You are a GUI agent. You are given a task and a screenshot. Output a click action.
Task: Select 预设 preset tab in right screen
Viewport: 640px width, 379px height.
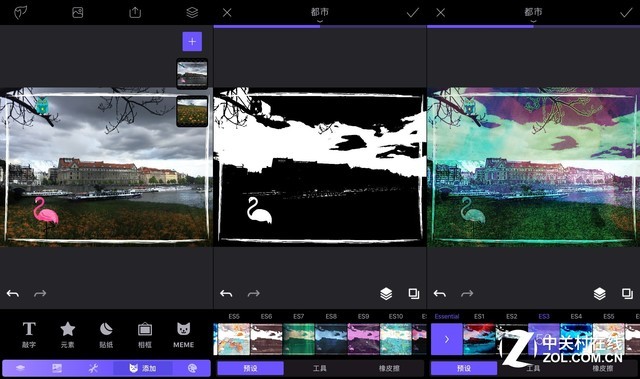point(464,368)
